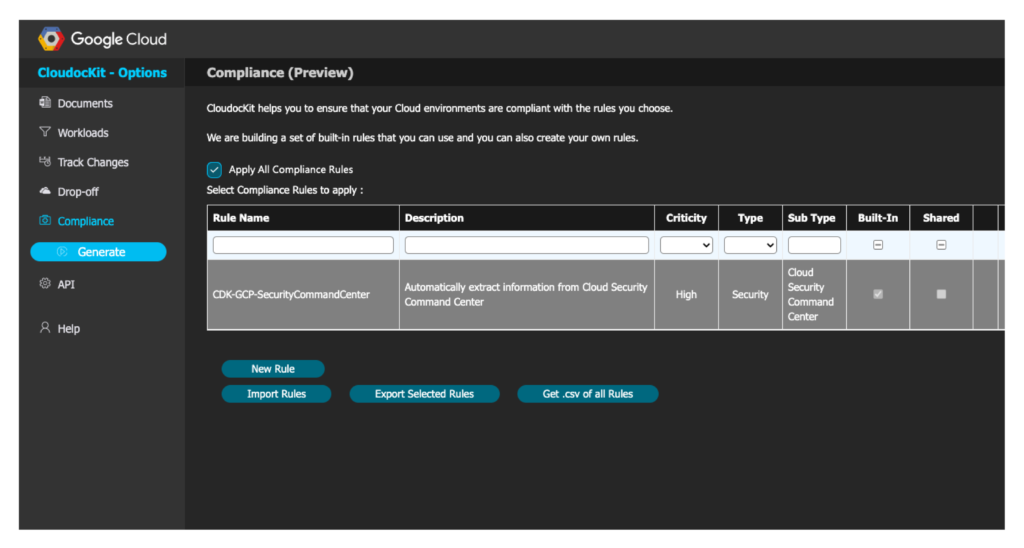Focus the Description filter field
This screenshot has height=548, width=1024.
pyautogui.click(x=526, y=245)
